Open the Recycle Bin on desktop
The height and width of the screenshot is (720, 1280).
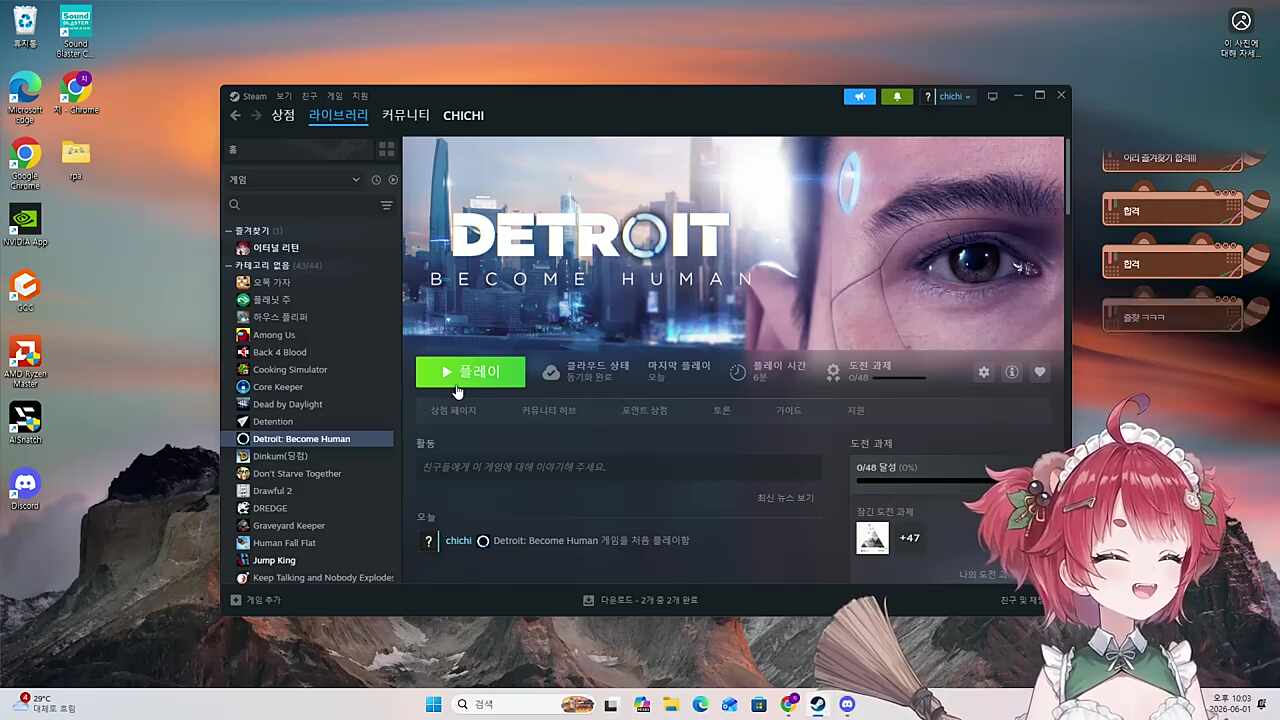(x=25, y=27)
